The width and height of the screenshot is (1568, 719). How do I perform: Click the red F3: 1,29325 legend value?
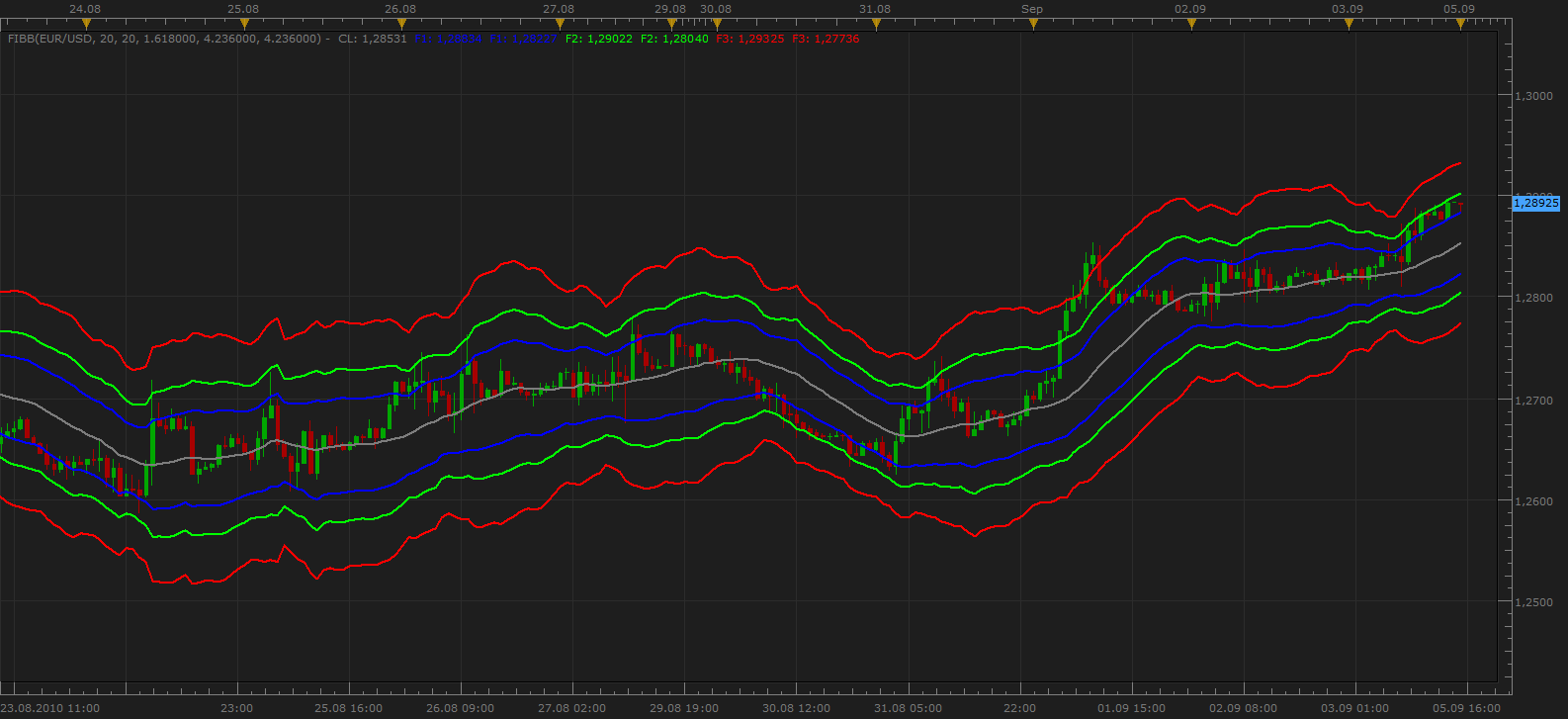click(749, 40)
